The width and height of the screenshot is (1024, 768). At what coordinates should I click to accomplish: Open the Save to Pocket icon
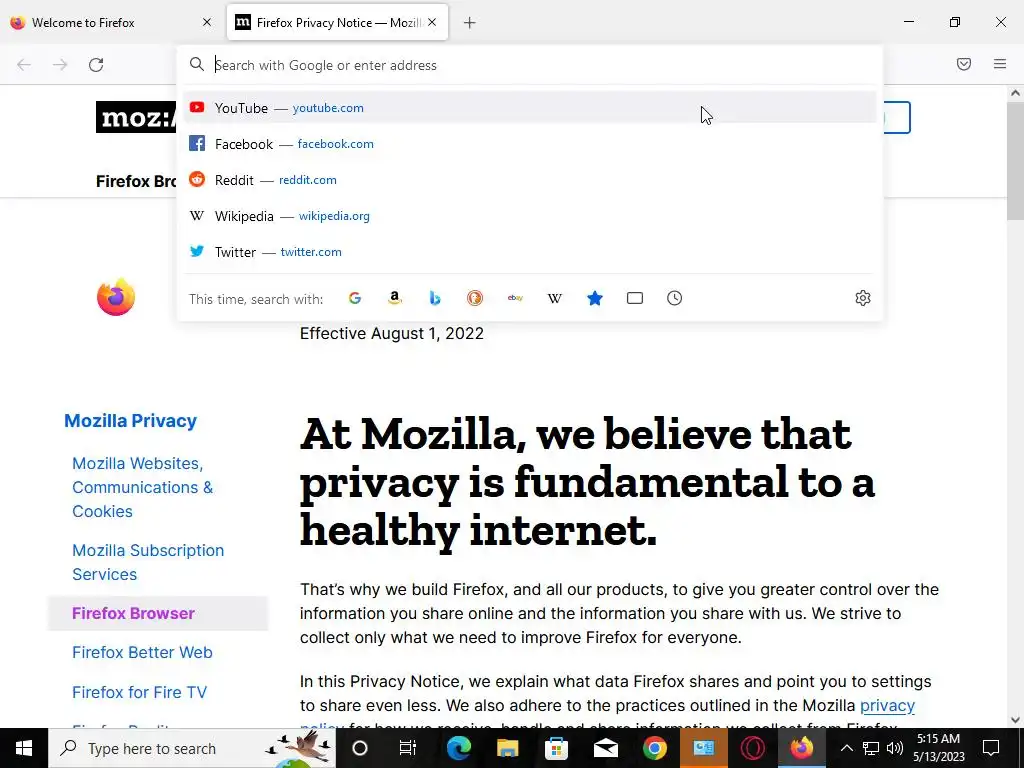tap(964, 64)
